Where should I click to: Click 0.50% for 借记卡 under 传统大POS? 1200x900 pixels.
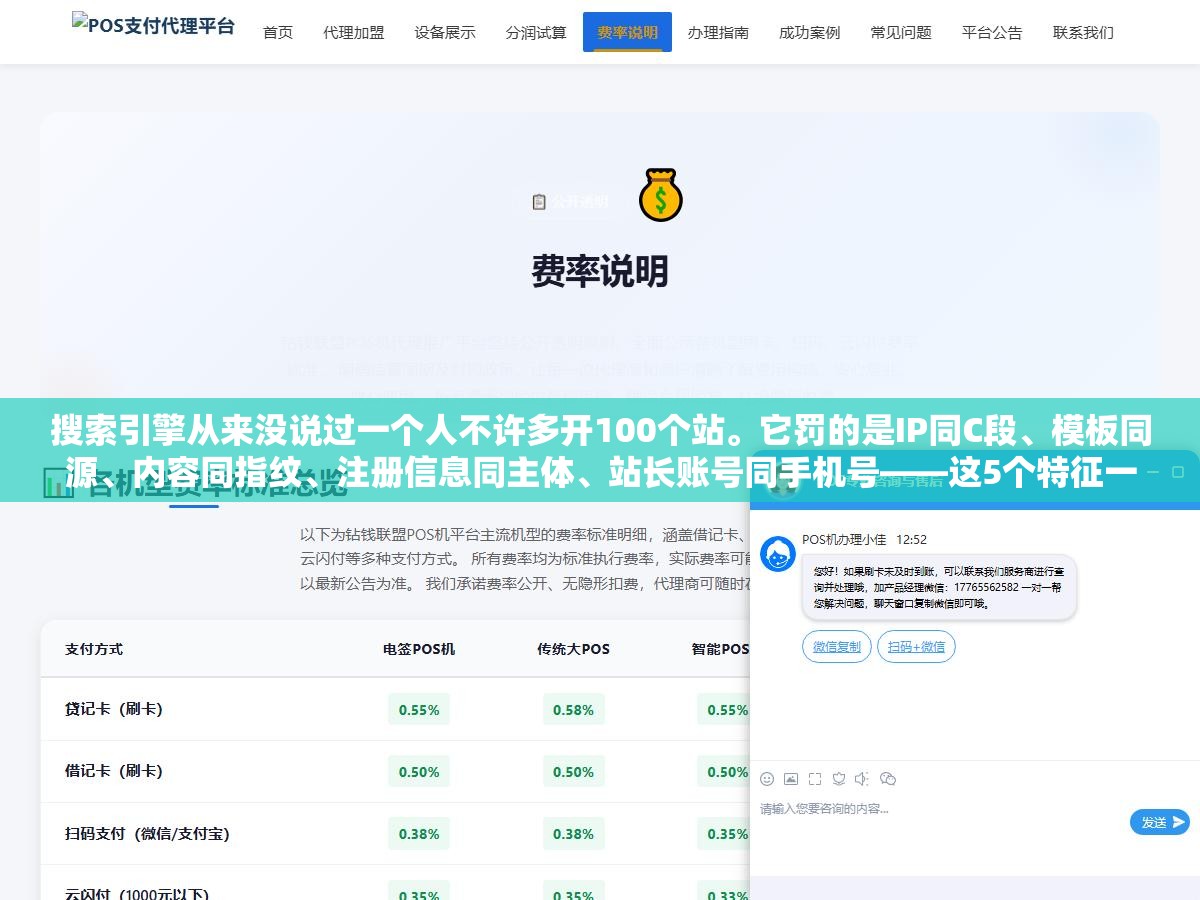(573, 771)
